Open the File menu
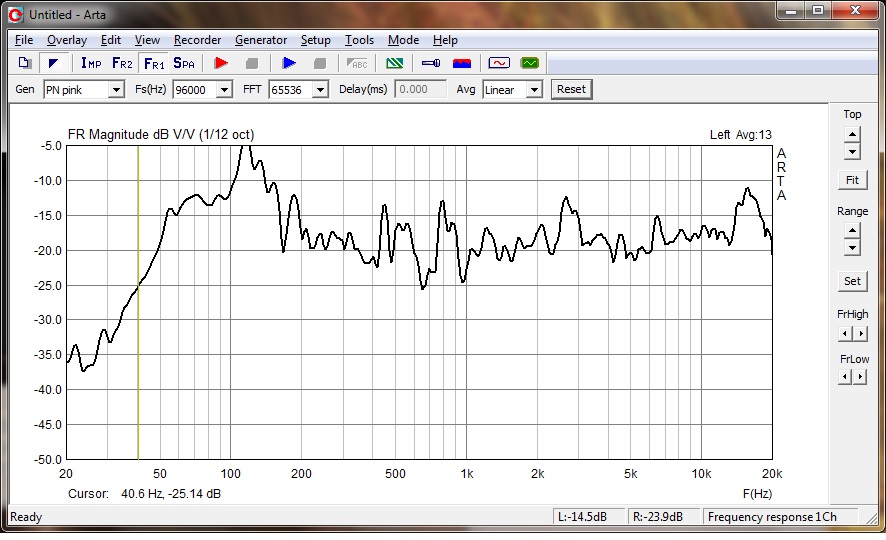Viewport: 886px width, 540px height. coord(24,40)
